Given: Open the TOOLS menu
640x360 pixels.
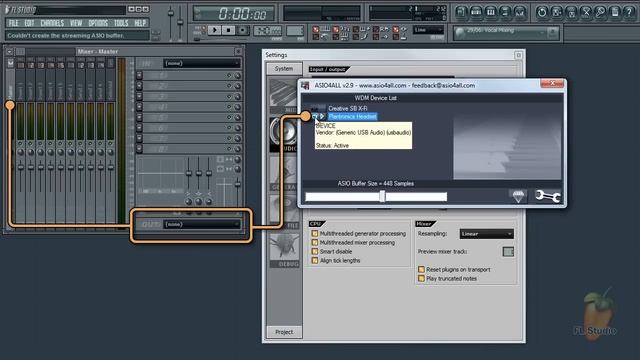Looking at the screenshot, I should 121,23.
